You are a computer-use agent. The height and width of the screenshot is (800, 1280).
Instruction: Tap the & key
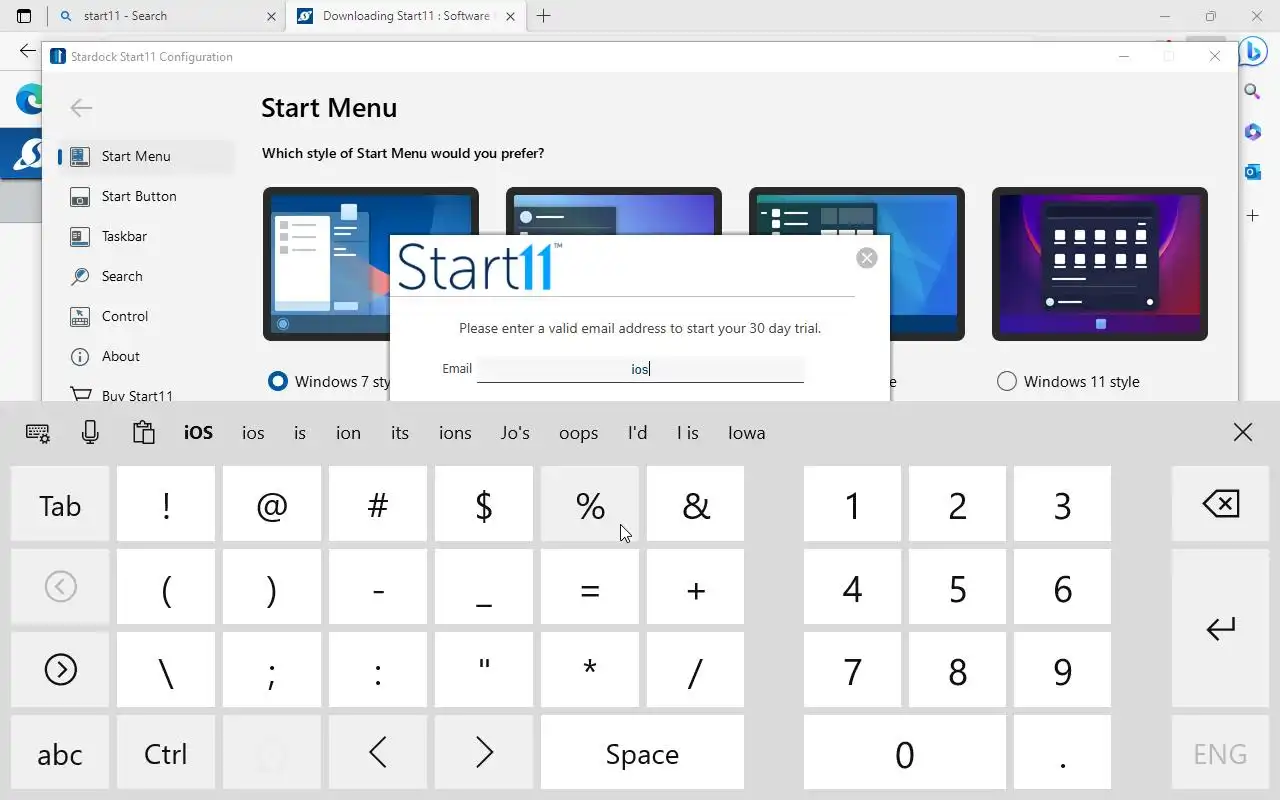click(x=696, y=504)
